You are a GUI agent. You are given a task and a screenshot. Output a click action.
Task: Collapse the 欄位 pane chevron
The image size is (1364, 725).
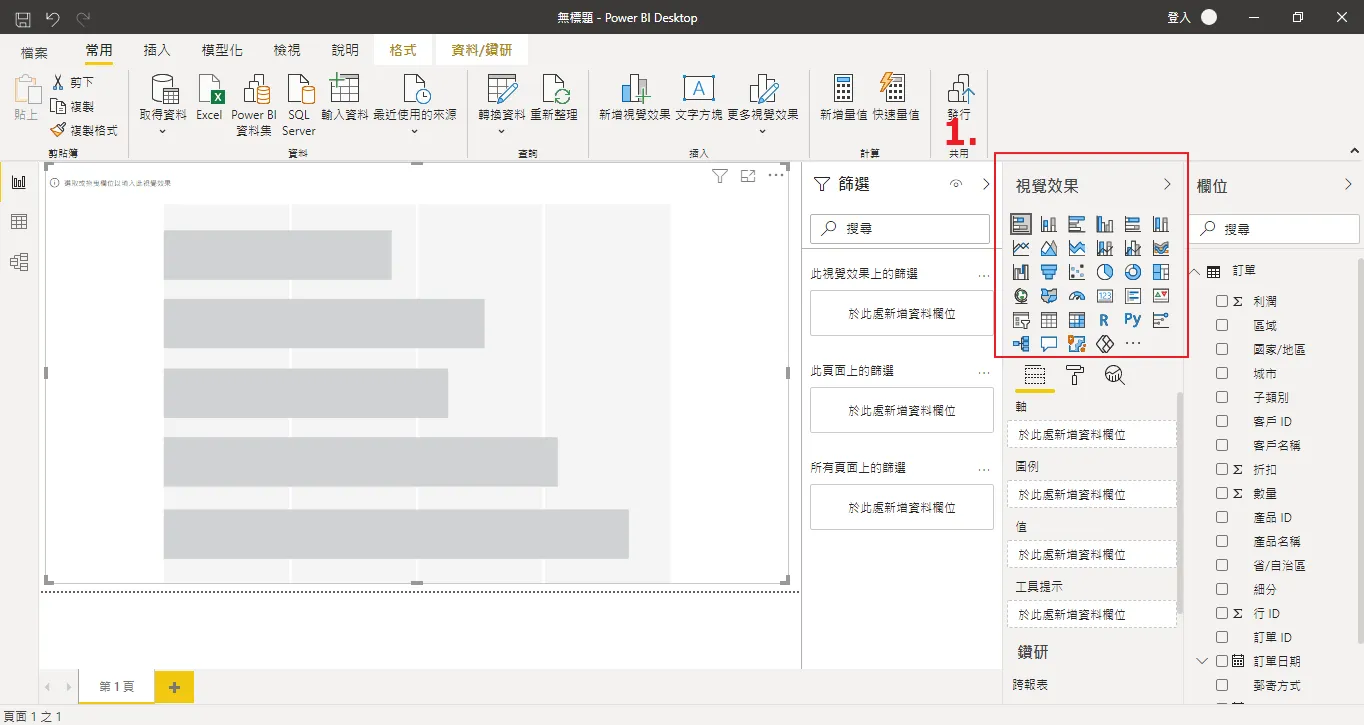pos(1348,185)
